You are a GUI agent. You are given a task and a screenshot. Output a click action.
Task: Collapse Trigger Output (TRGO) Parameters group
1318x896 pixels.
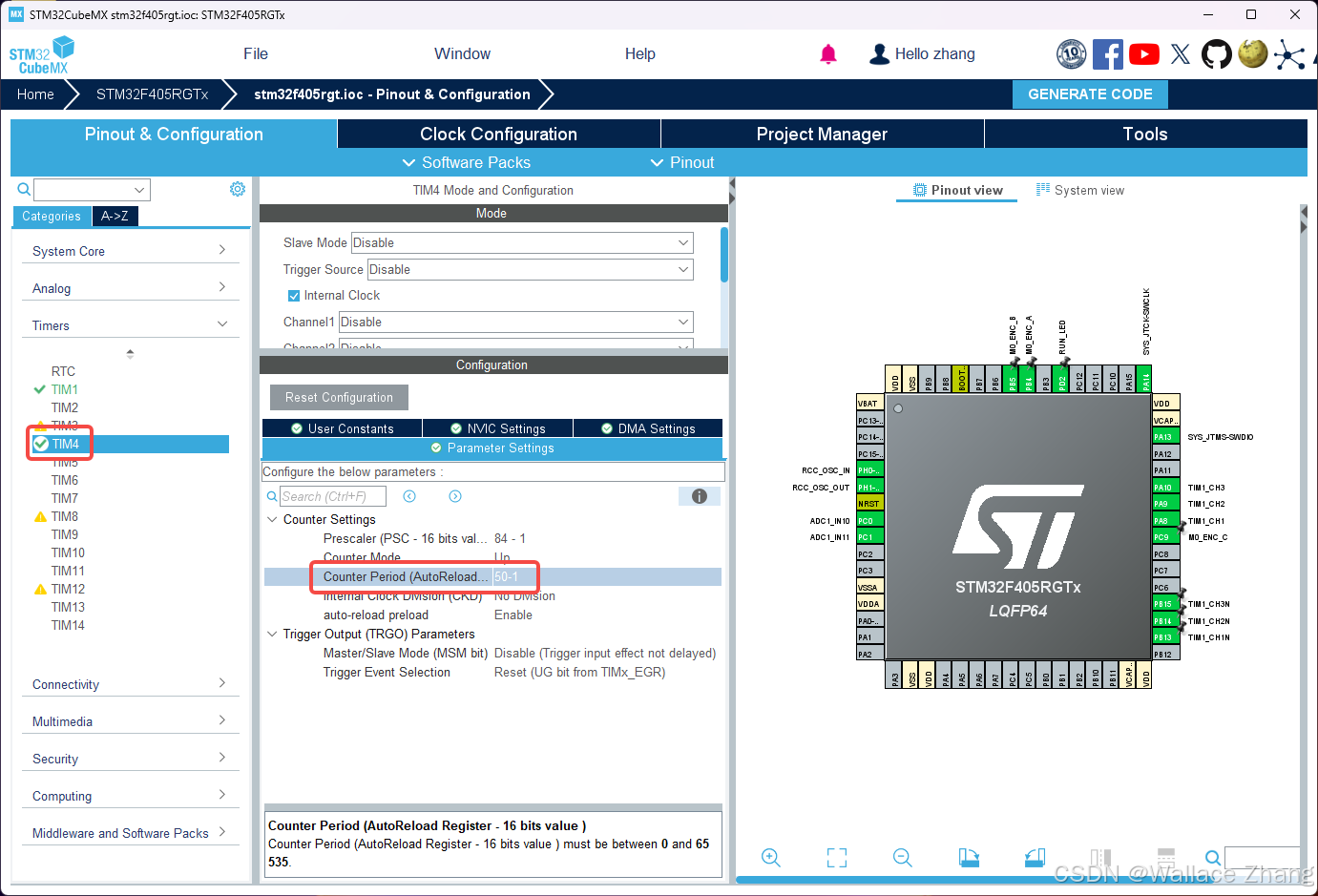(272, 634)
